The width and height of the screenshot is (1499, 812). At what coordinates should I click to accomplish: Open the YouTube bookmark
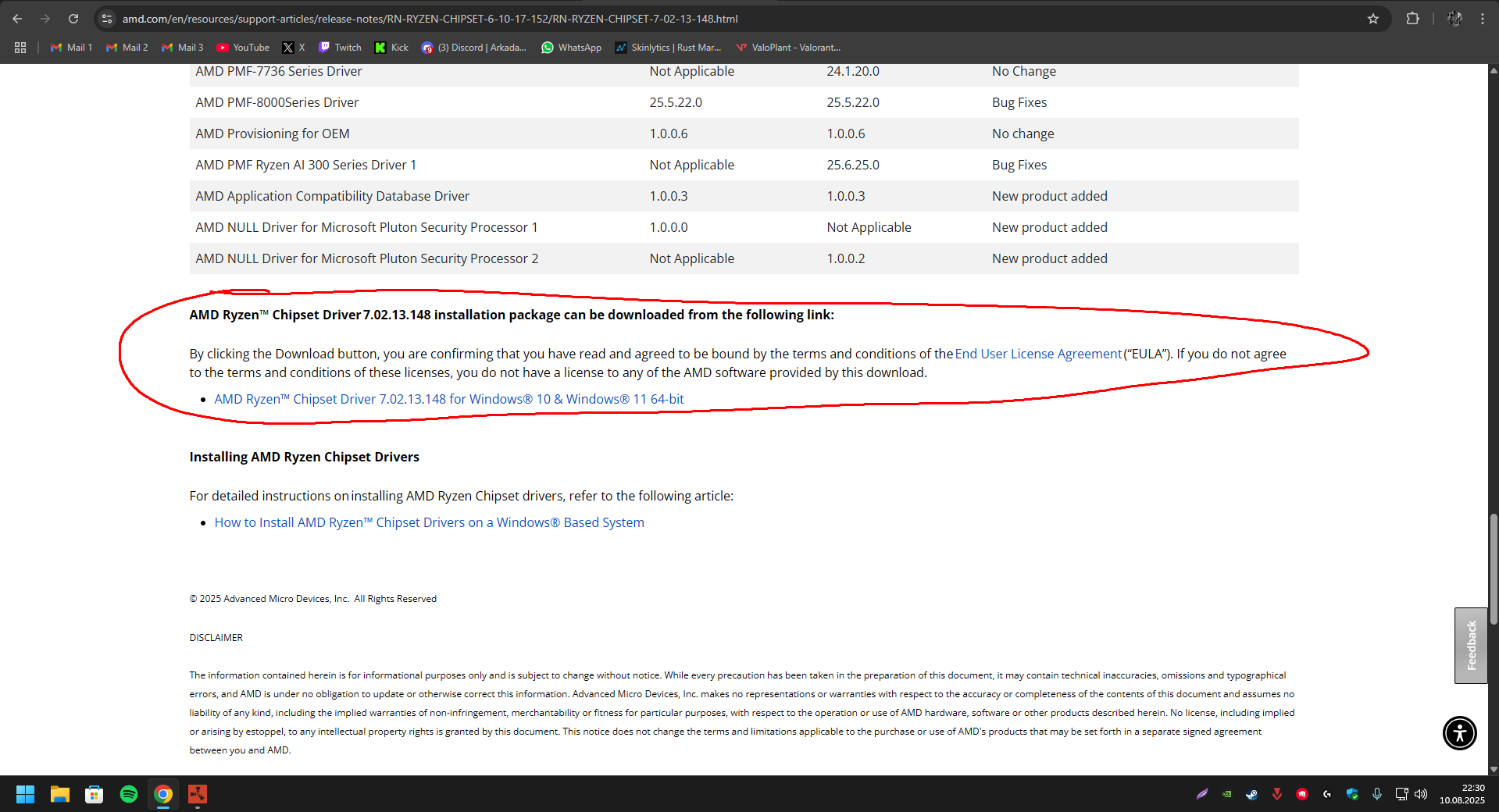click(x=243, y=48)
